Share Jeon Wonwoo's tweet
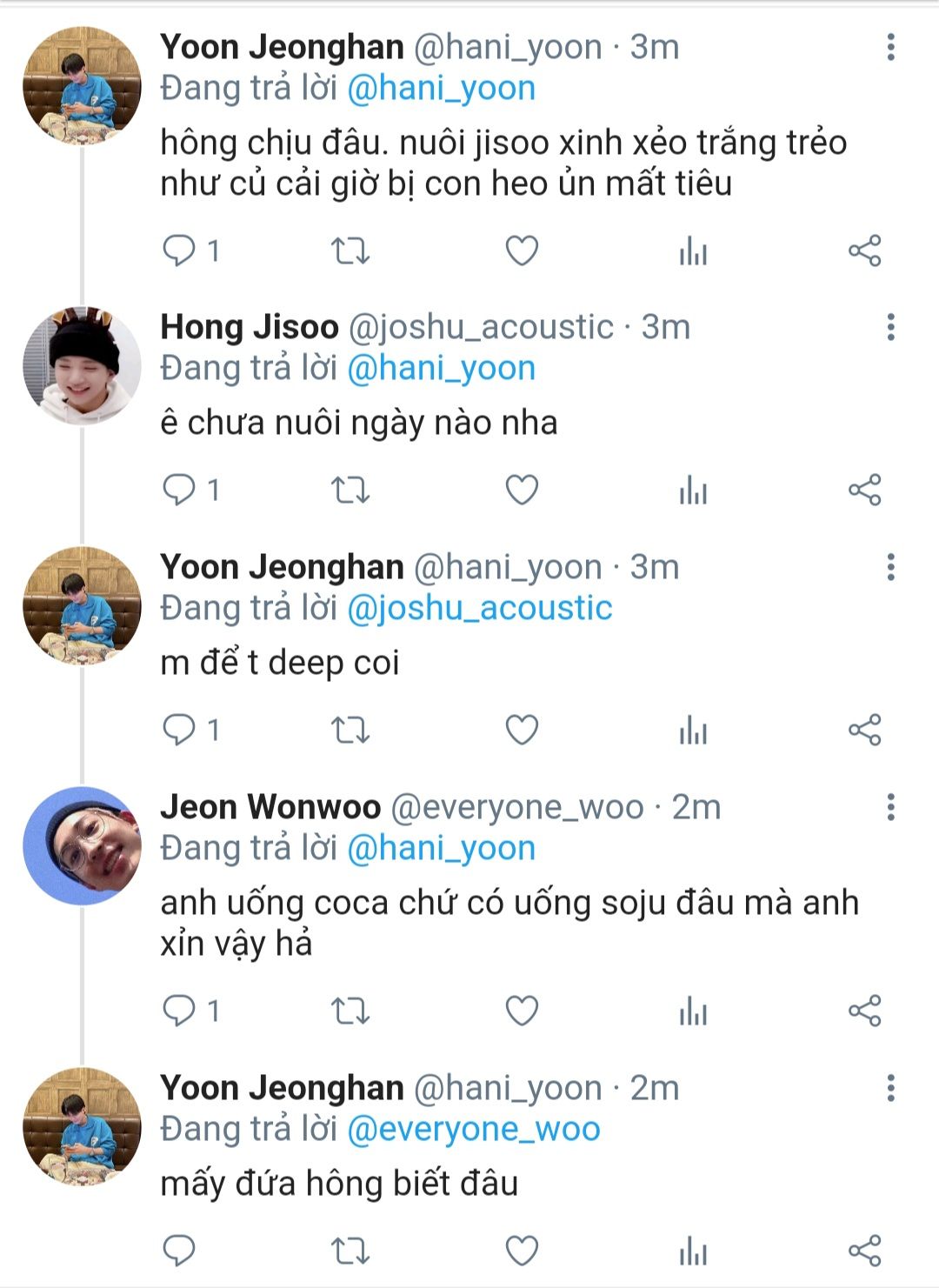The image size is (939, 1288). click(864, 1011)
